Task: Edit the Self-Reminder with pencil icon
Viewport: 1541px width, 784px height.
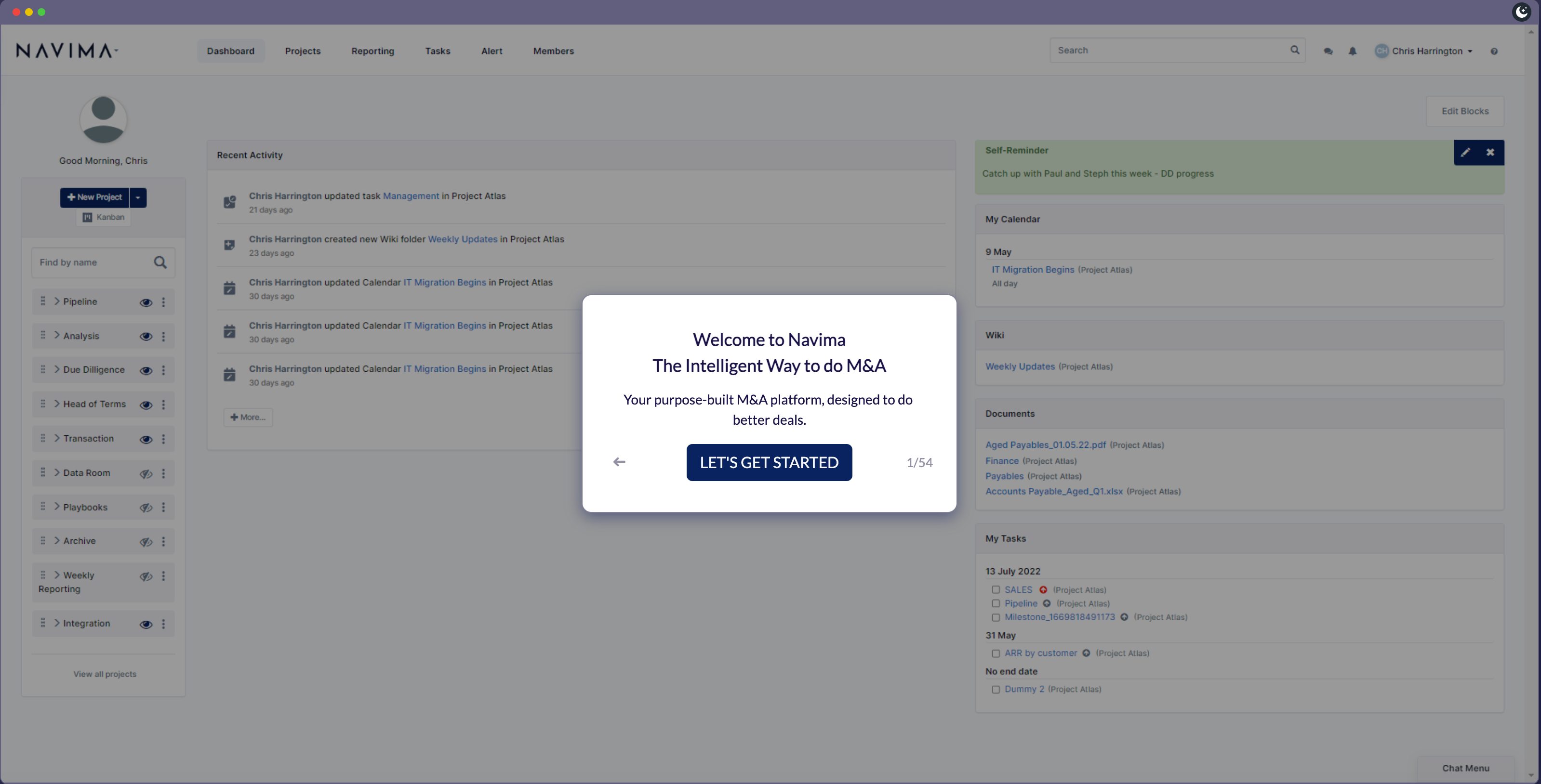Action: pos(1466,153)
